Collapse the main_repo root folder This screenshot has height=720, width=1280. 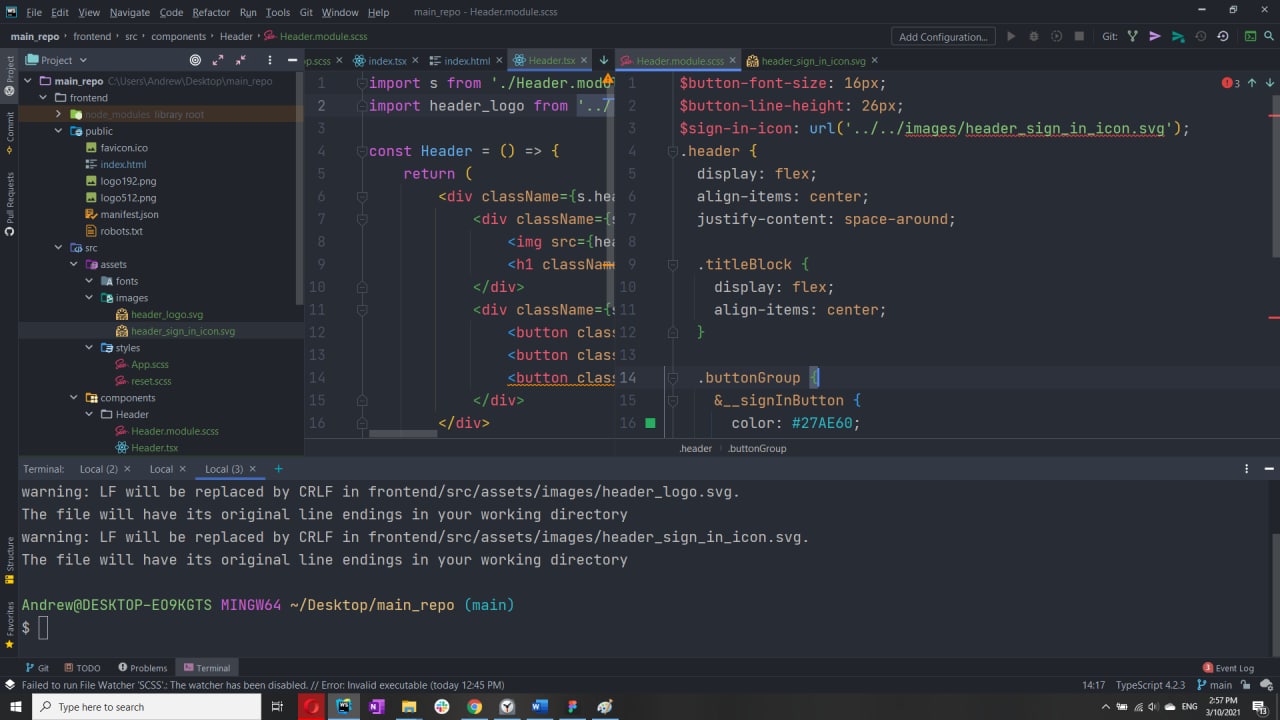click(28, 81)
